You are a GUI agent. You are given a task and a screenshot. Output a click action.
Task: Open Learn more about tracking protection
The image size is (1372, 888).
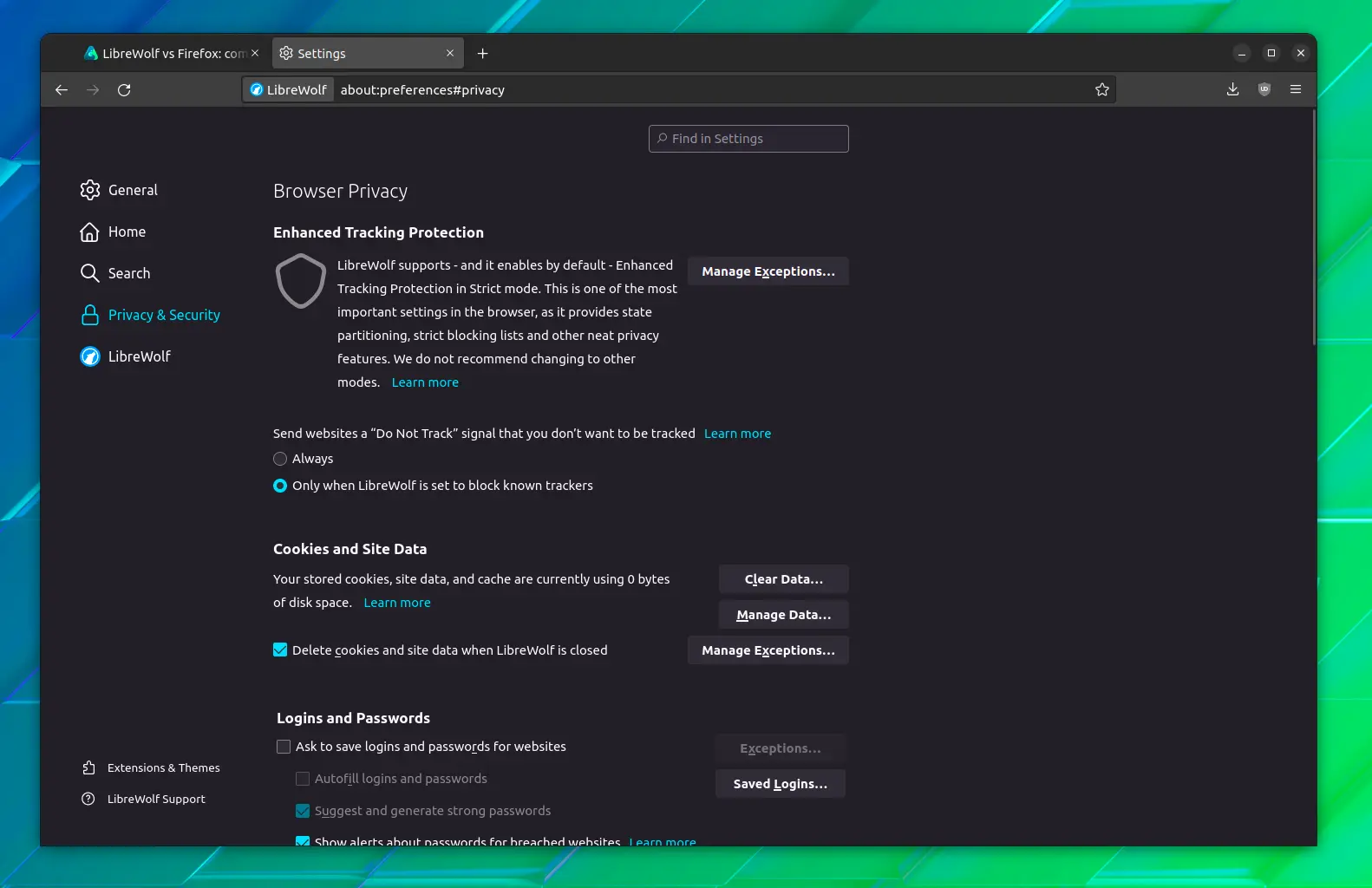coord(425,382)
